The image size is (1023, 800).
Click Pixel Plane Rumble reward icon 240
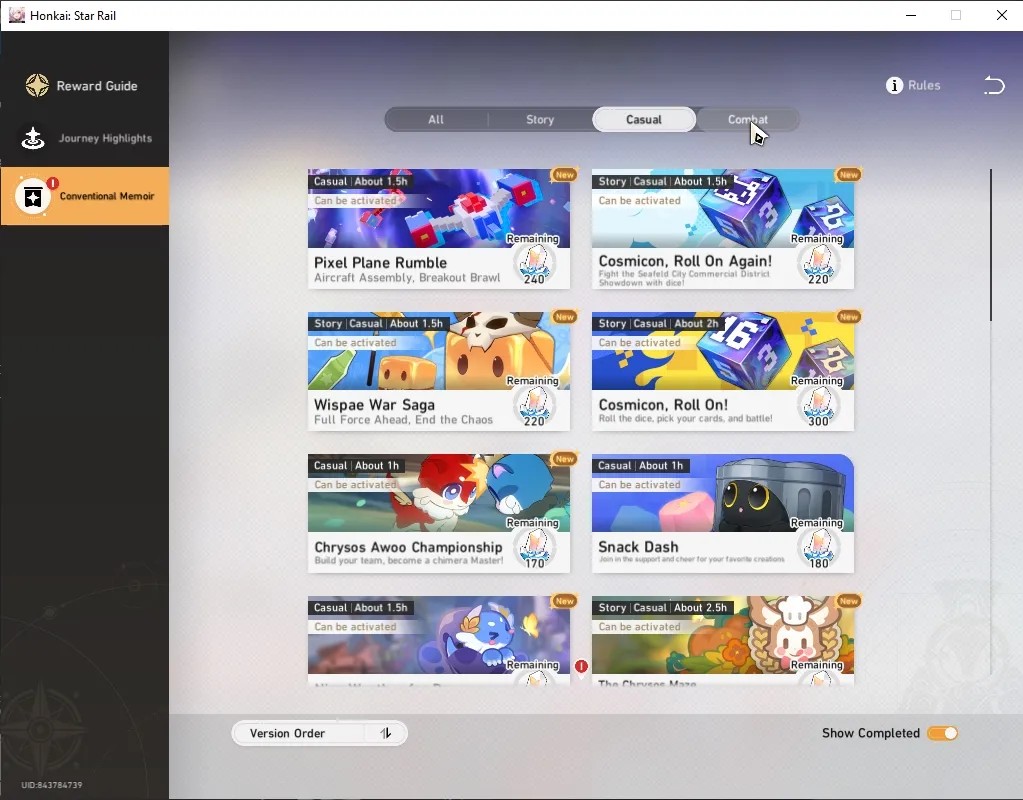(x=534, y=266)
